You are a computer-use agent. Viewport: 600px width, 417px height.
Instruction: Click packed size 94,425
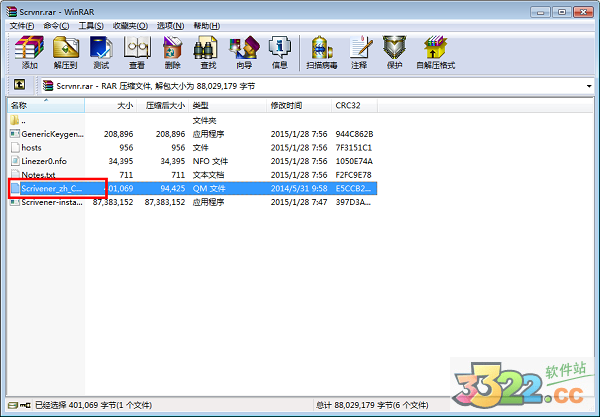click(173, 188)
